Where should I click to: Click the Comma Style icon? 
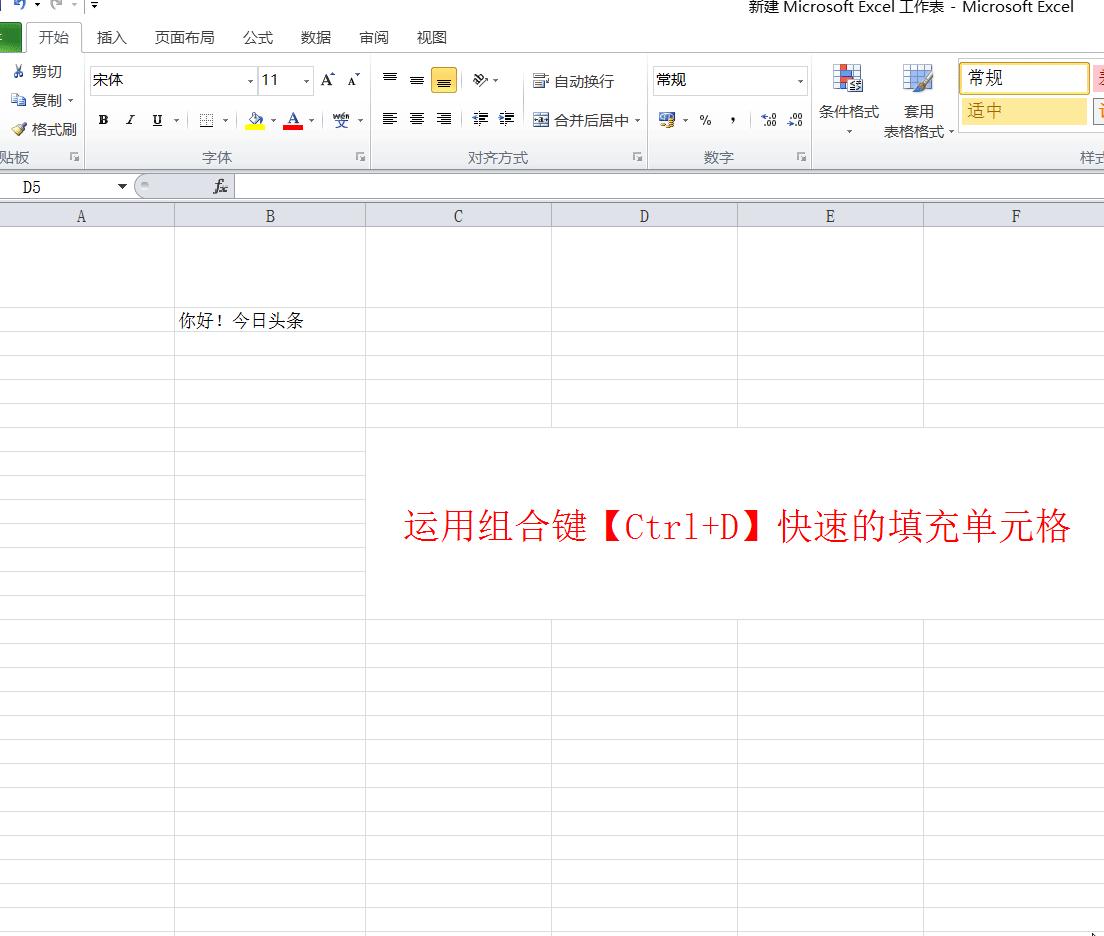(734, 120)
